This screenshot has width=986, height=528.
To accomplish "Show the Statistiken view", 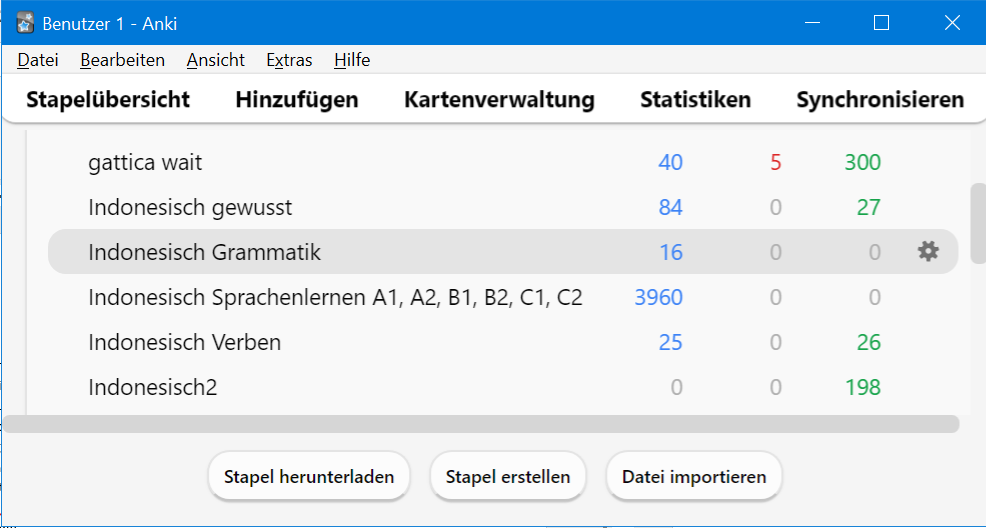I will tap(695, 100).
